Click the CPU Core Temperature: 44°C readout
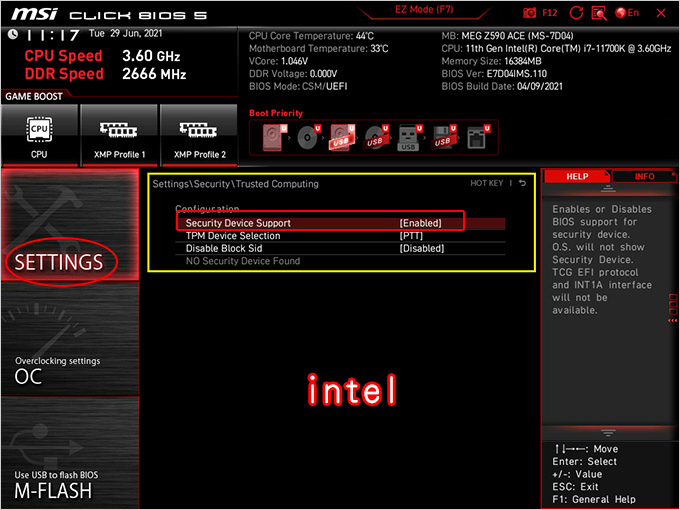This screenshot has width=680, height=510. pos(311,36)
